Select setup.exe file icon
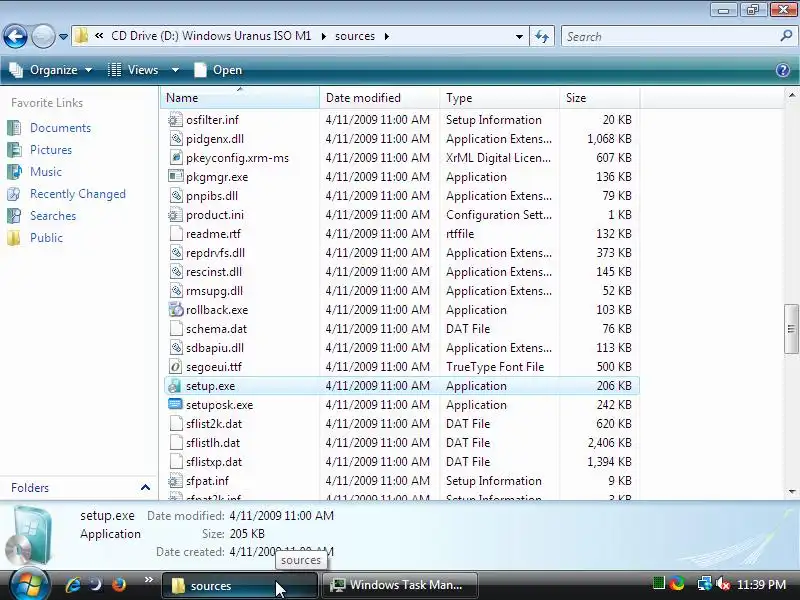 (176, 386)
